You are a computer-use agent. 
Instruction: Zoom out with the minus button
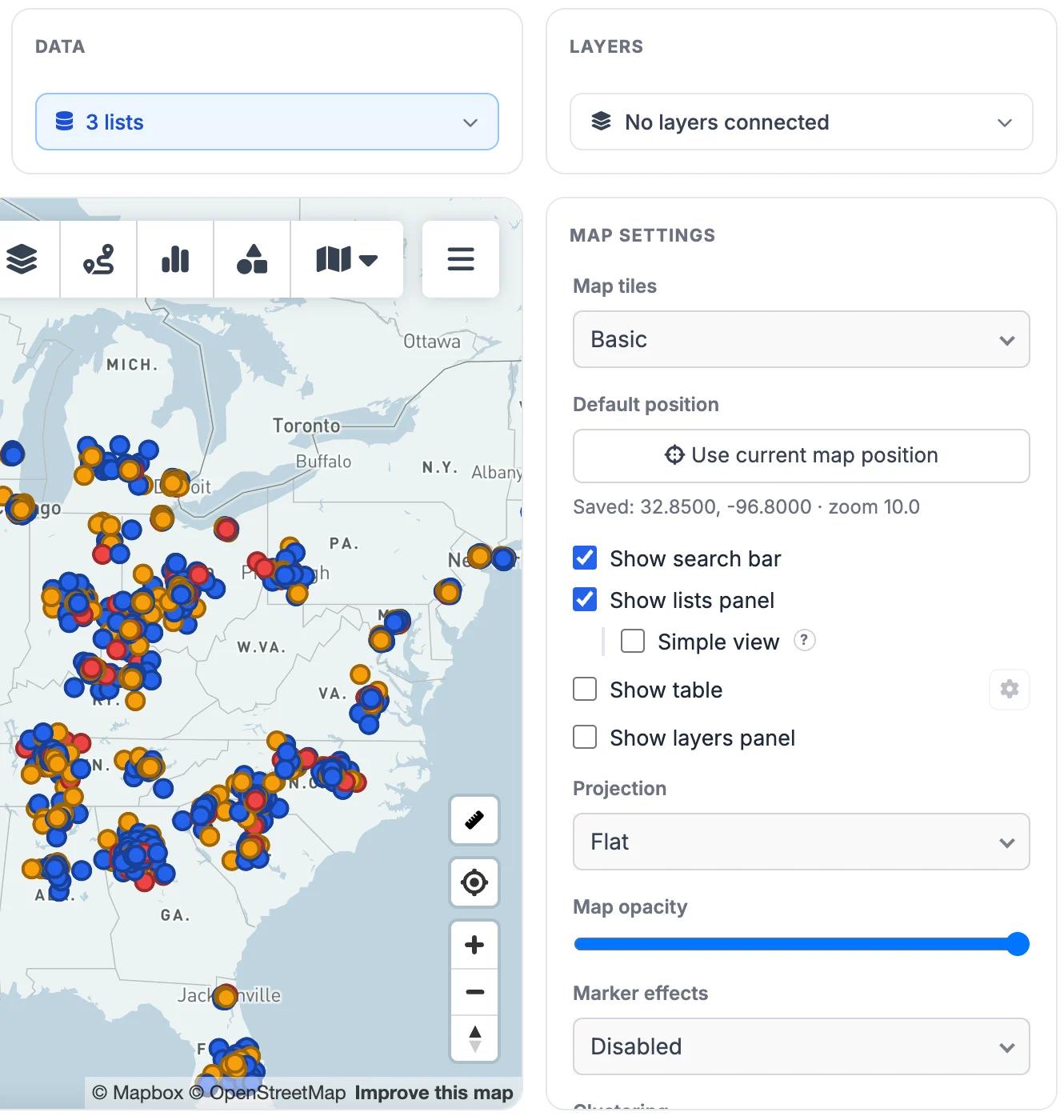(474, 992)
